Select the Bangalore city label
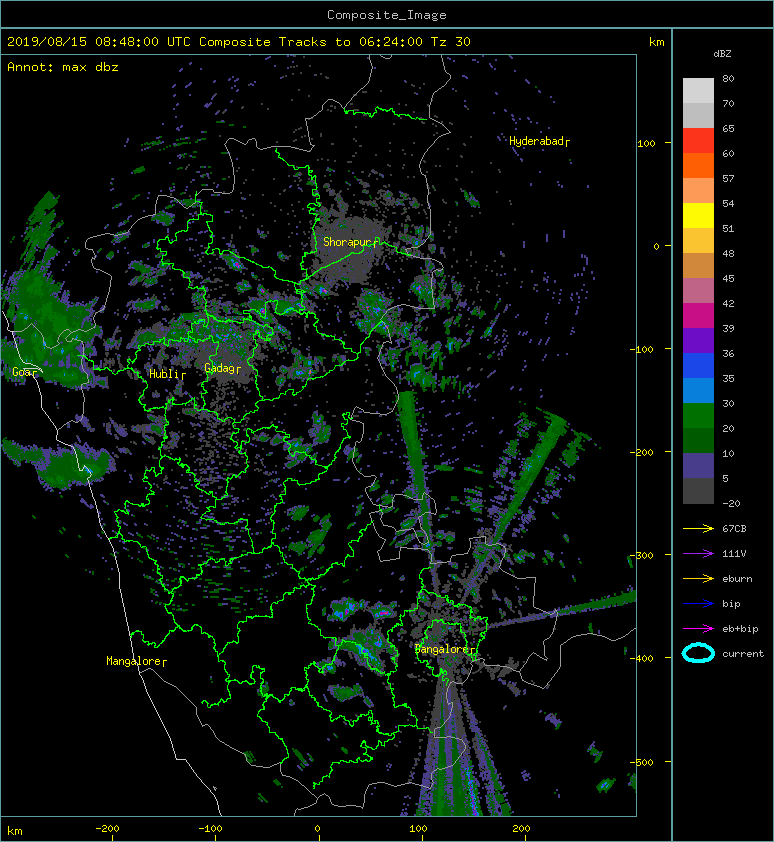This screenshot has height=842, width=774. point(443,649)
